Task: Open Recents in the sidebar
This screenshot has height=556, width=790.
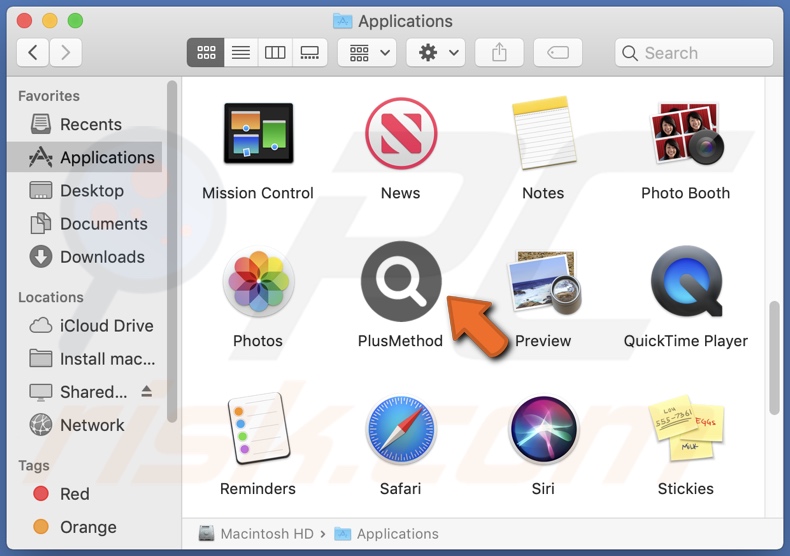Action: (84, 124)
